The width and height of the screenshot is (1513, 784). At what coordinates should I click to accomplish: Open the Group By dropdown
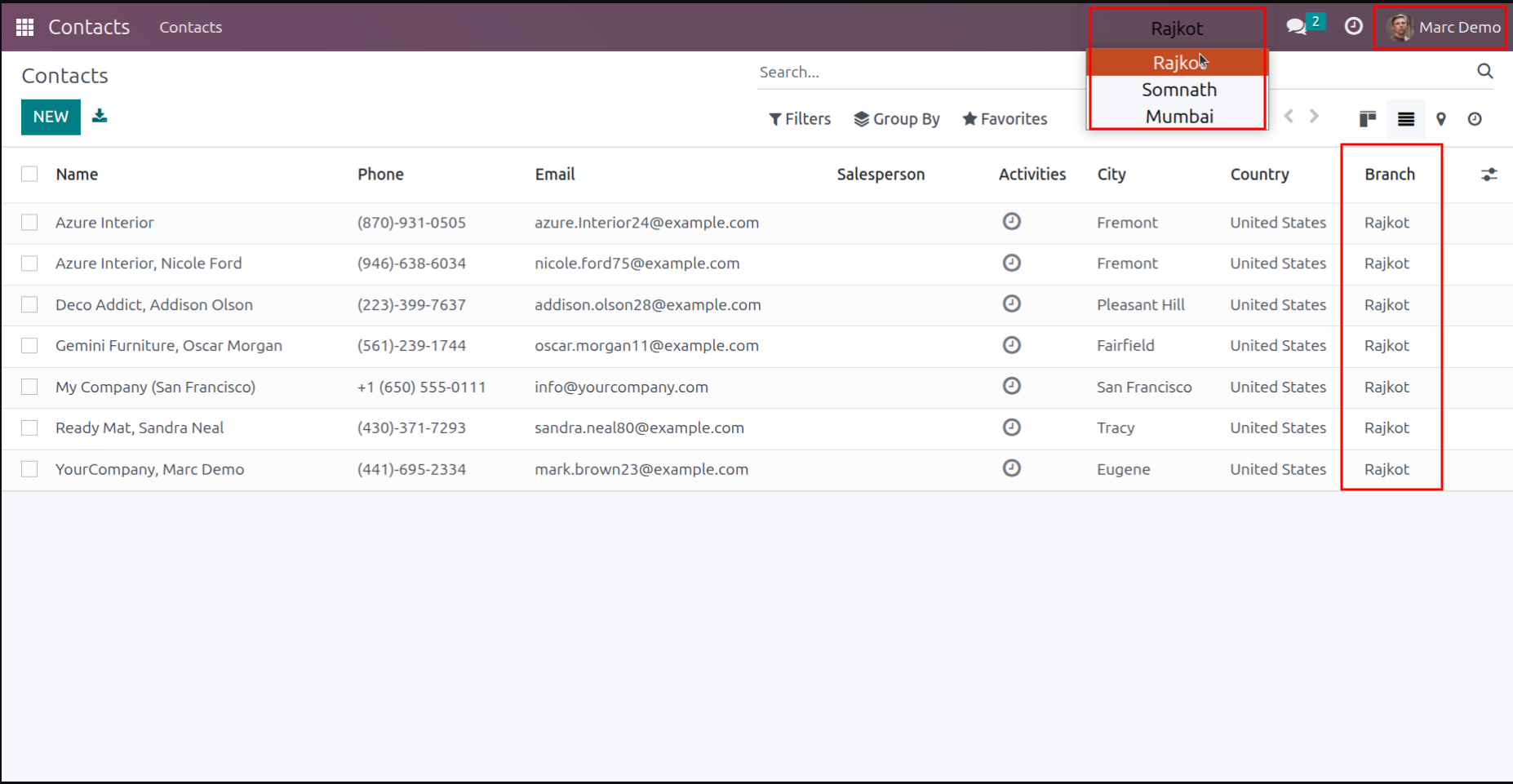(x=897, y=119)
